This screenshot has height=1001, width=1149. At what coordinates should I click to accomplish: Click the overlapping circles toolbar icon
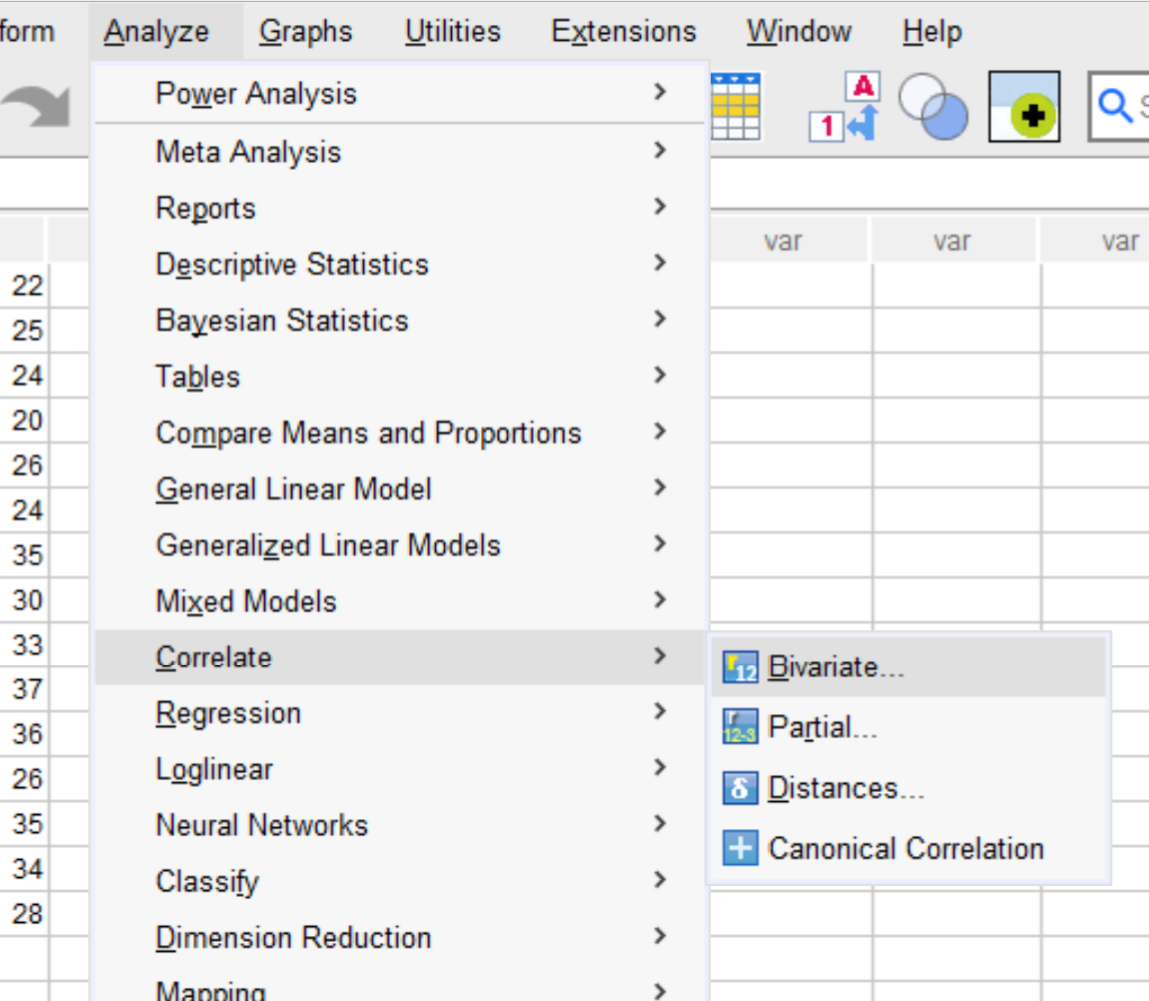(933, 106)
